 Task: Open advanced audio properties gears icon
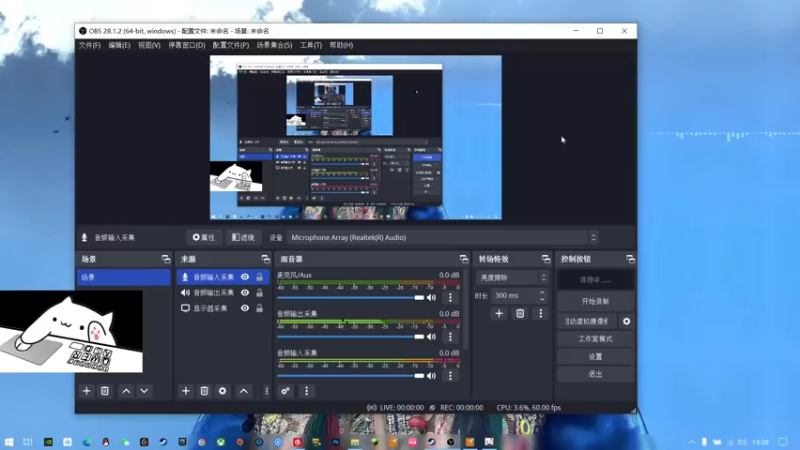[x=285, y=391]
